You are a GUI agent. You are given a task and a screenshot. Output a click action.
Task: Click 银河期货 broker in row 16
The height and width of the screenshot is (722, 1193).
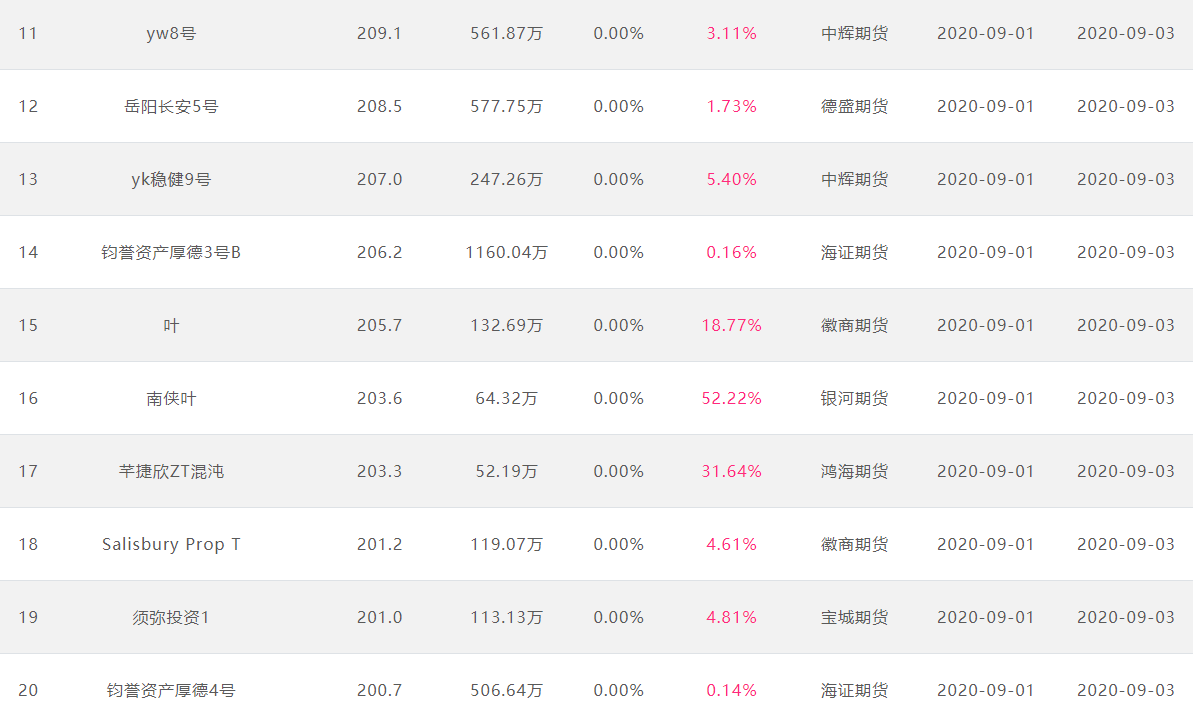pos(854,399)
